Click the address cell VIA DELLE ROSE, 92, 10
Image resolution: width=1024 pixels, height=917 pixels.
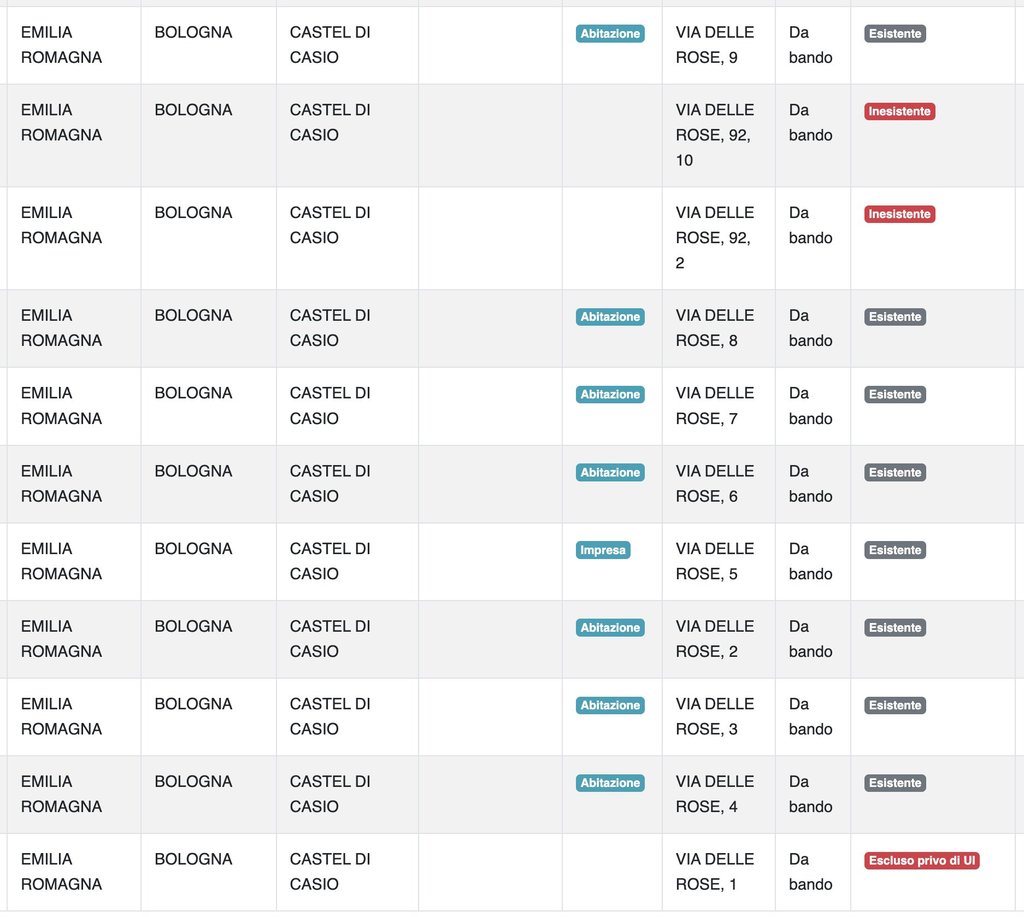(x=715, y=135)
